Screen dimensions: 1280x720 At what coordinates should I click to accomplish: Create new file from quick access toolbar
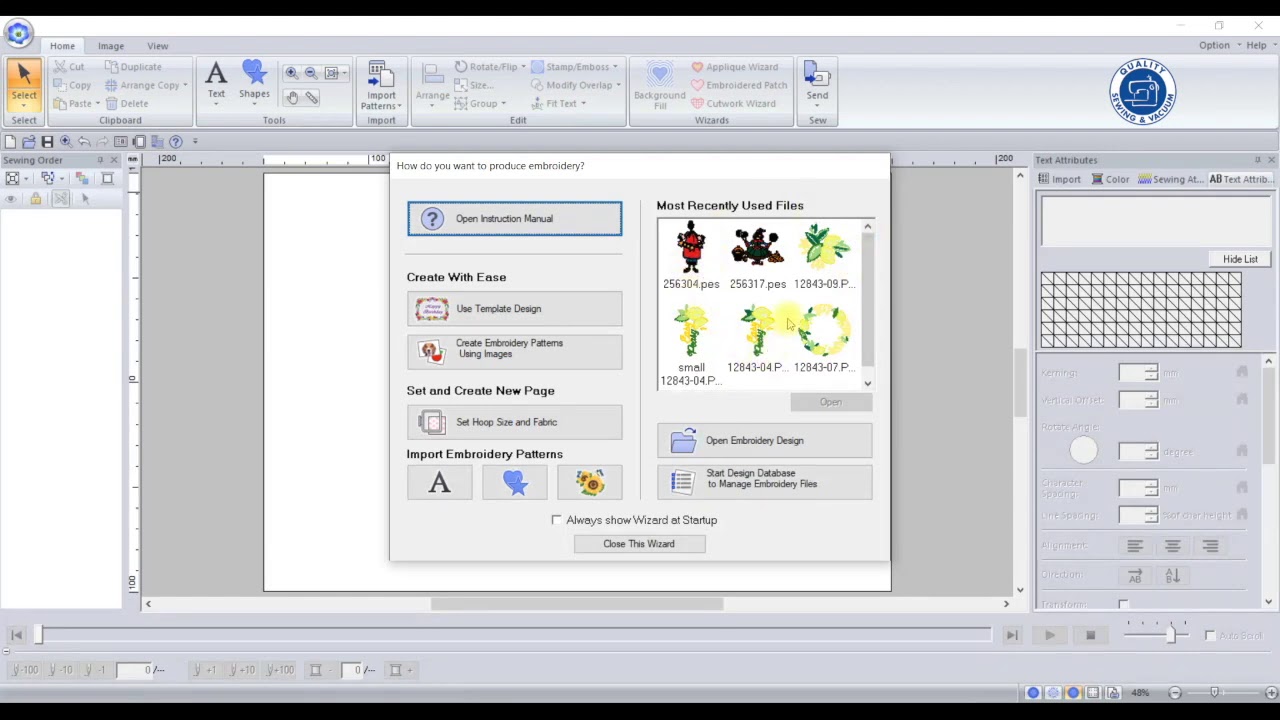pos(10,142)
